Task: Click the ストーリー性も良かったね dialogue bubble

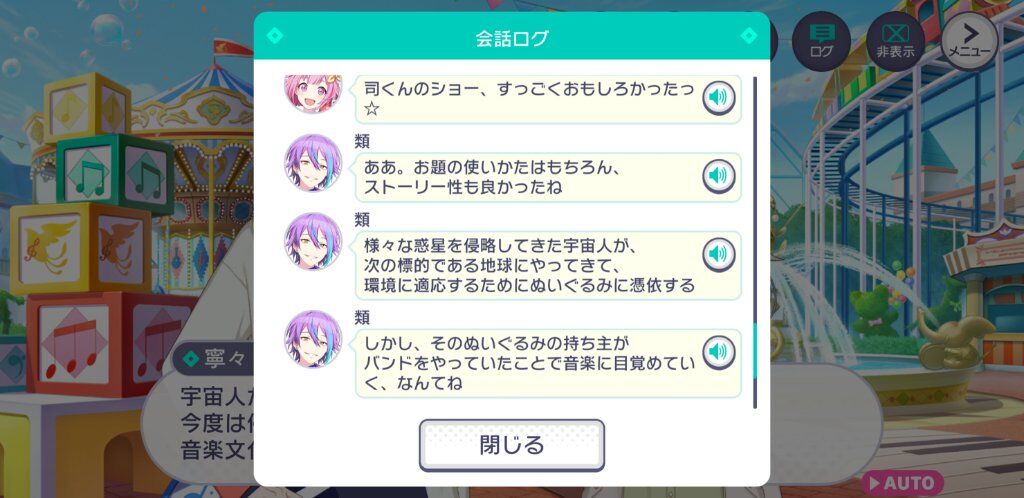Action: coord(548,177)
